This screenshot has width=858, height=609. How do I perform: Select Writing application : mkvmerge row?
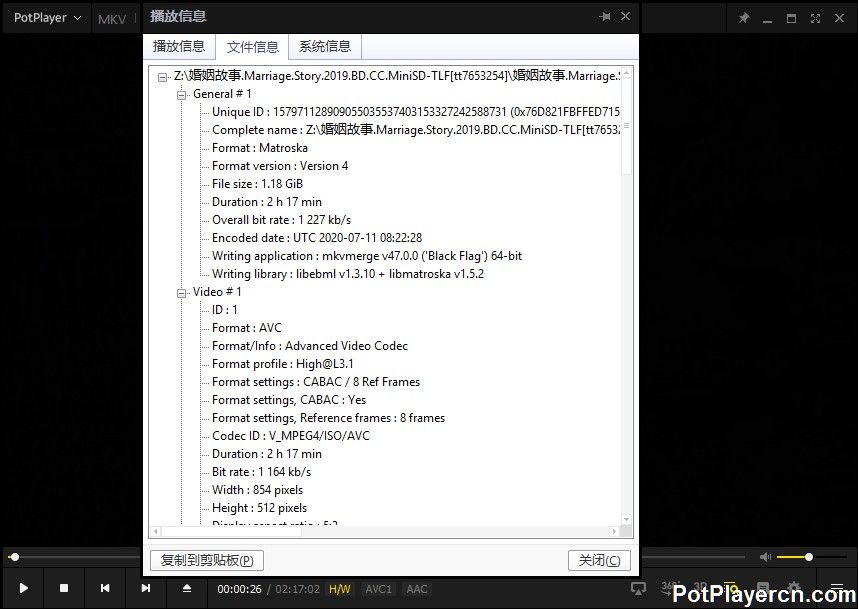[367, 256]
